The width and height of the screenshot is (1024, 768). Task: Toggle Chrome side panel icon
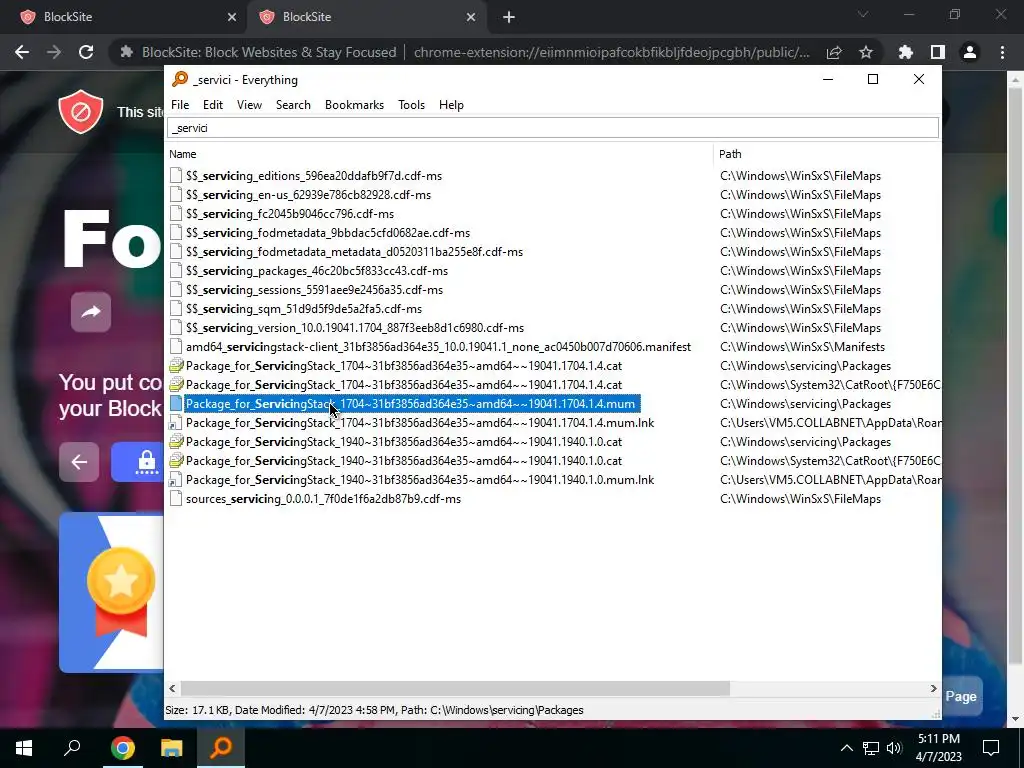[938, 52]
